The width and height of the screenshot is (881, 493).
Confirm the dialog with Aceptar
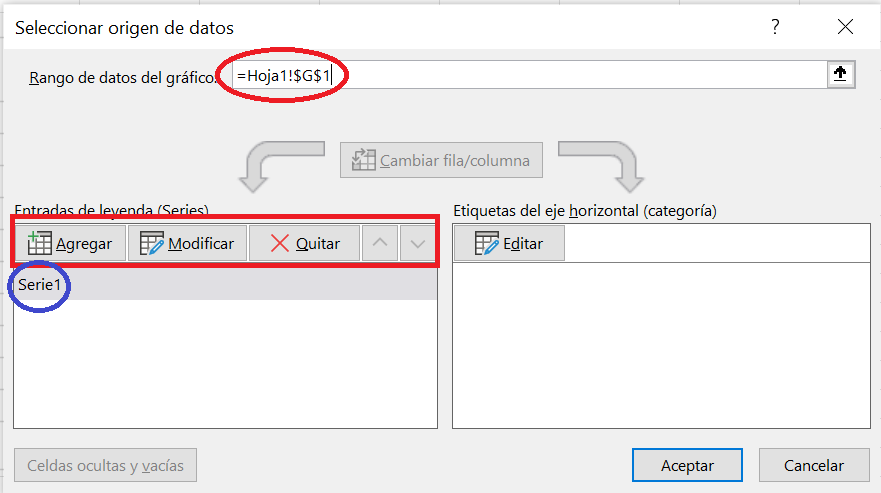click(687, 465)
